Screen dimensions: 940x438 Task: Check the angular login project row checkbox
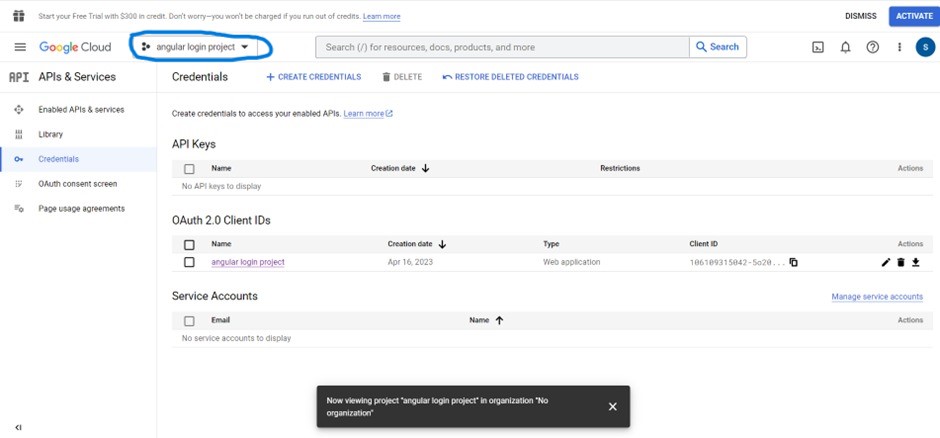click(x=189, y=262)
